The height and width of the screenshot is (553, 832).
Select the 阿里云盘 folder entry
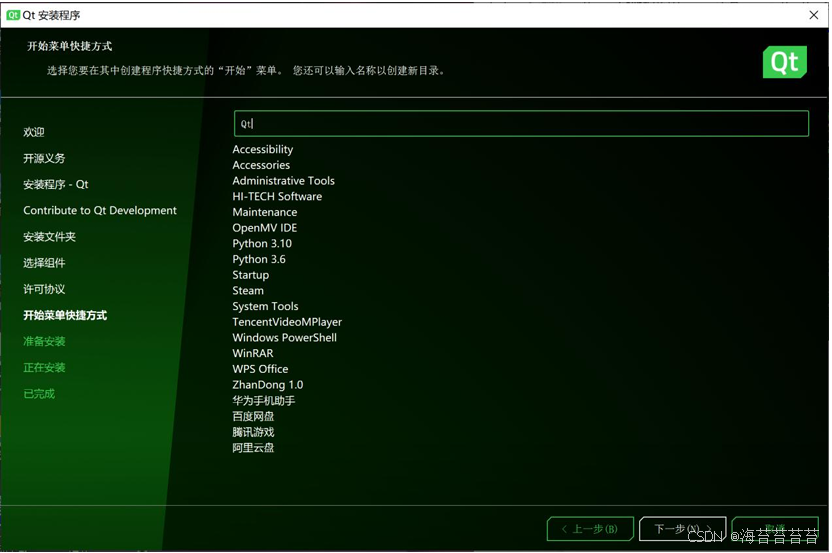coord(253,447)
